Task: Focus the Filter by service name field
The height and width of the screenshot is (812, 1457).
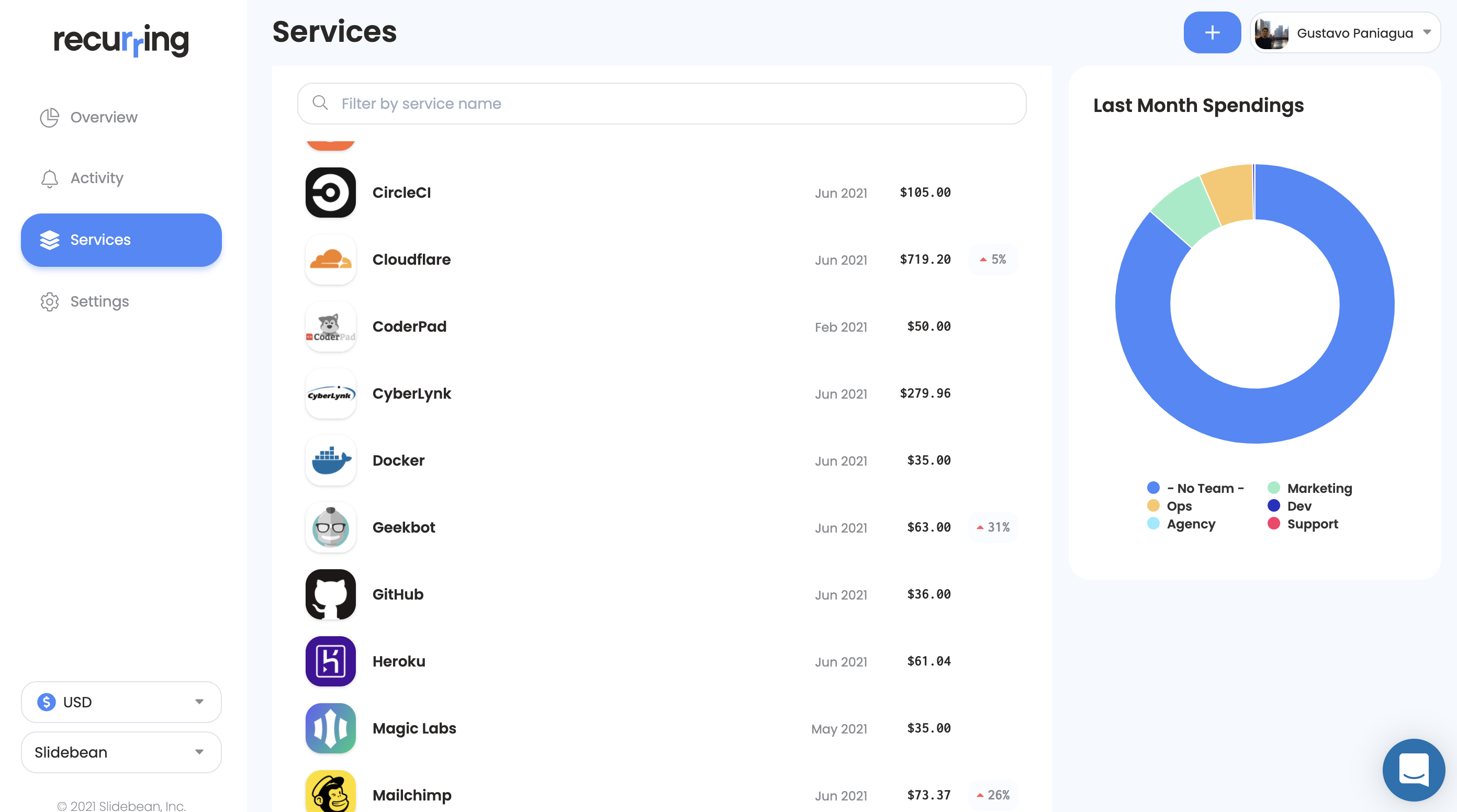Action: pyautogui.click(x=662, y=104)
